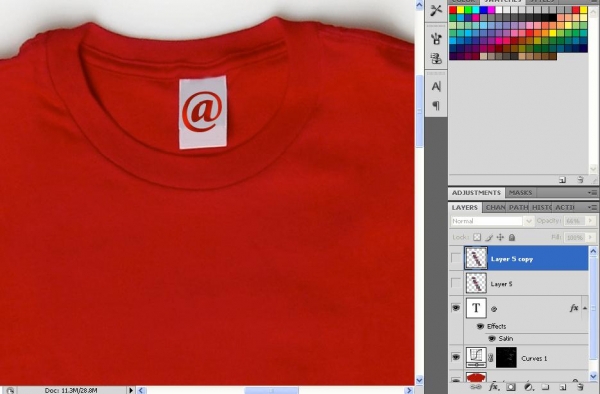Click the fx badge on the text layer
The width and height of the screenshot is (600, 394).
[574, 308]
